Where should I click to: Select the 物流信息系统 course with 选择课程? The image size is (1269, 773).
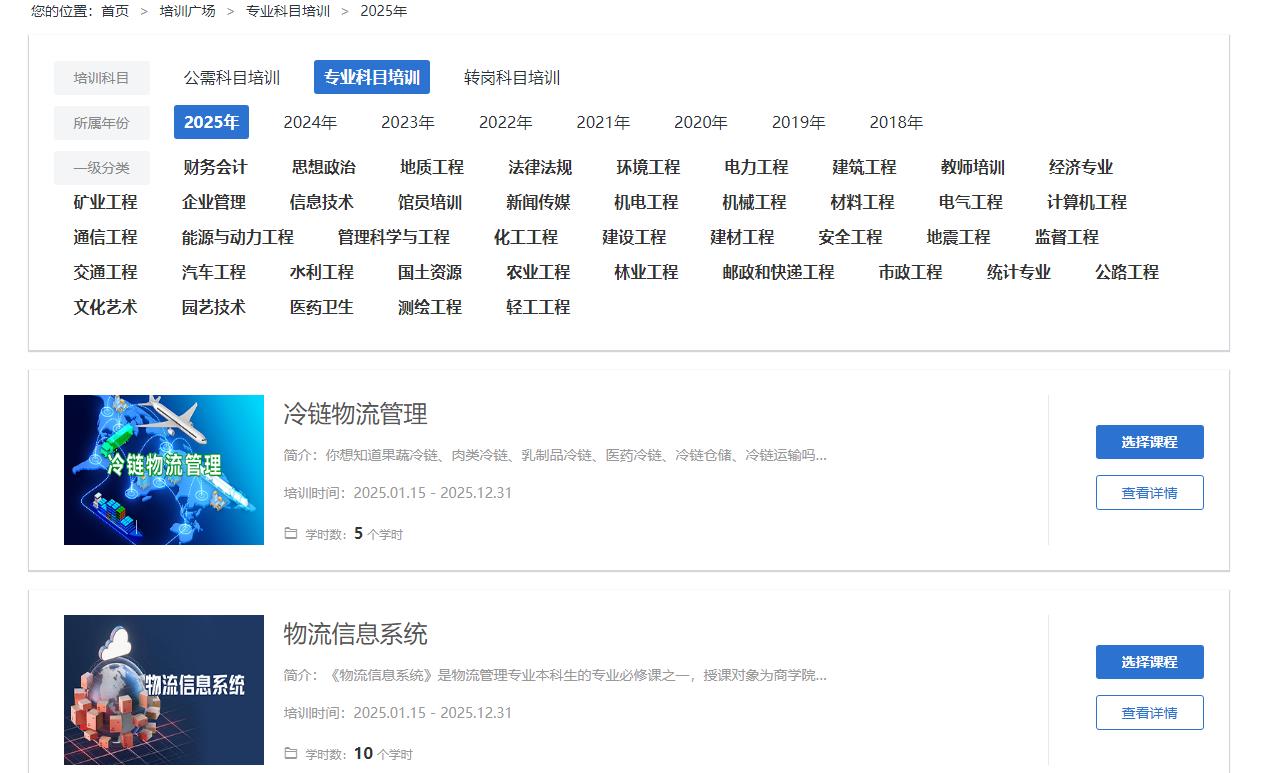pos(1149,662)
